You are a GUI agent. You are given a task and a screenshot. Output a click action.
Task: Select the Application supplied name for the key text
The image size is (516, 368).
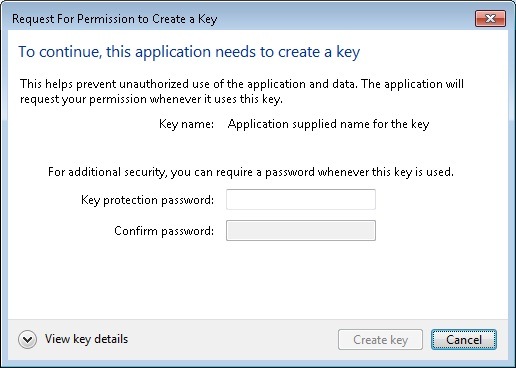pos(328,124)
